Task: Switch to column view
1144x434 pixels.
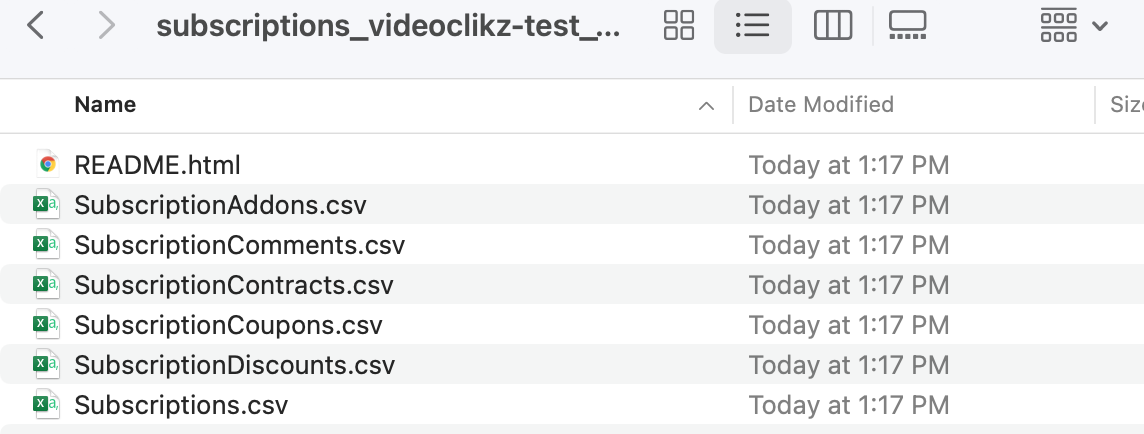Action: coord(832,26)
